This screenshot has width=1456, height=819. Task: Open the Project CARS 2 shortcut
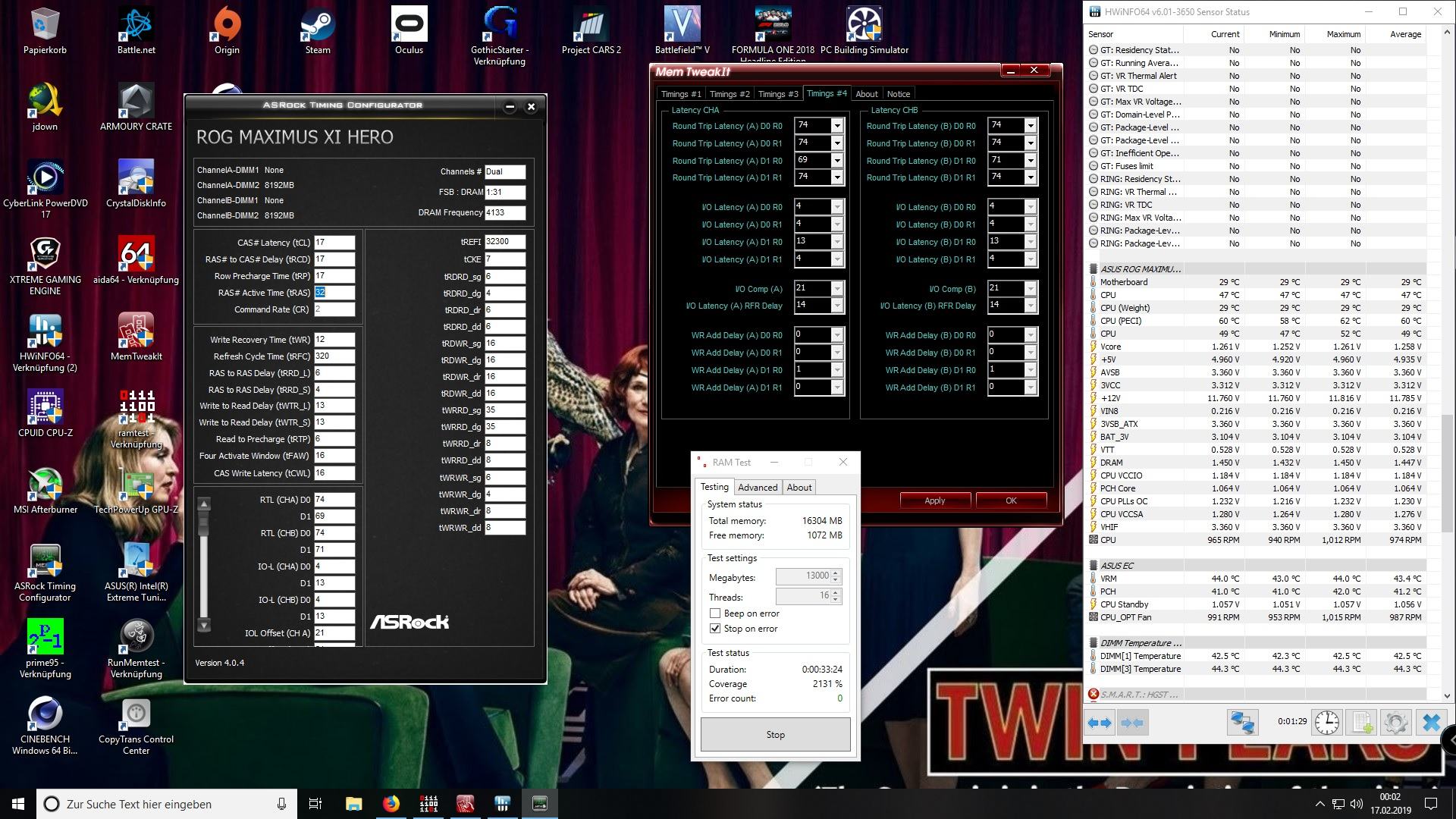click(591, 30)
